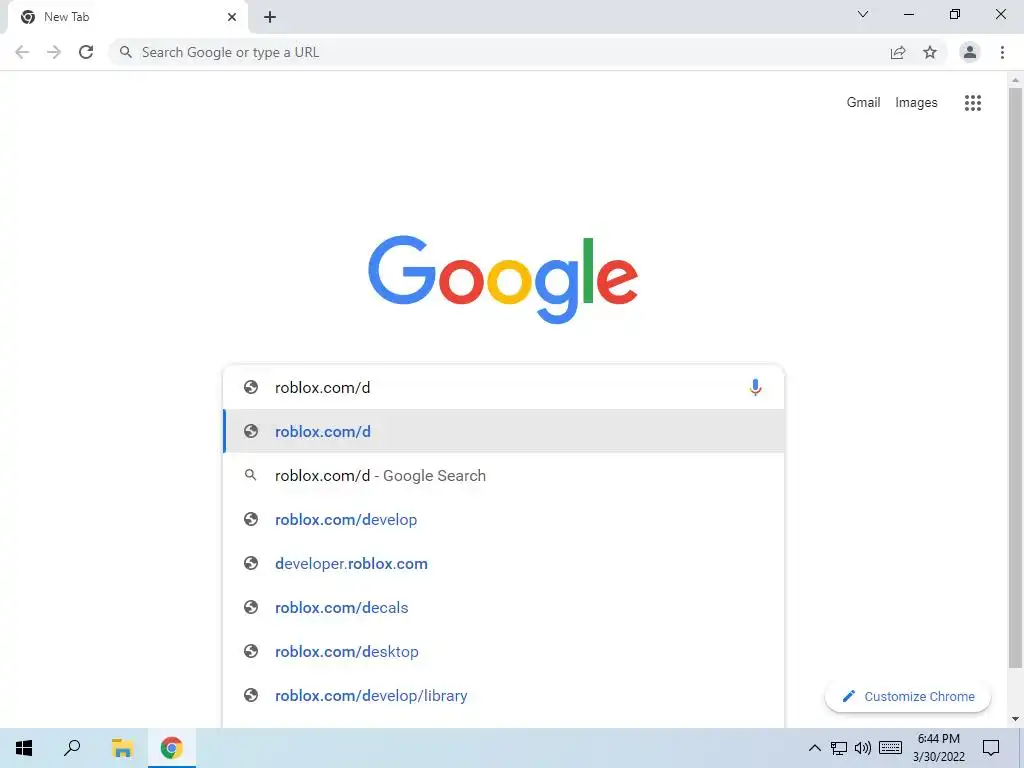
Task: Choose the roblox.com/develop suggestion
Action: tap(503, 519)
